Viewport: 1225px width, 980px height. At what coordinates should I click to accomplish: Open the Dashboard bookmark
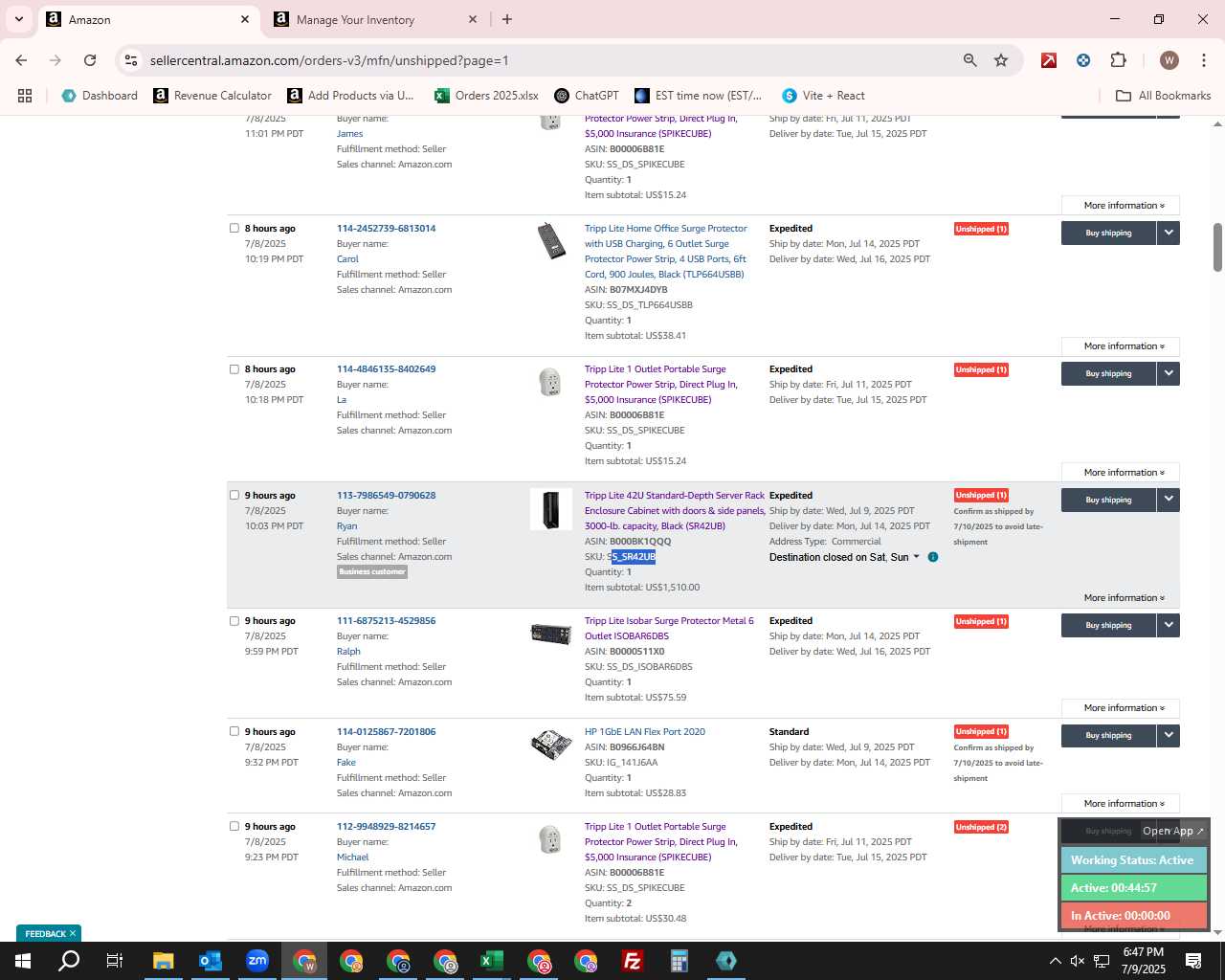coord(100,96)
